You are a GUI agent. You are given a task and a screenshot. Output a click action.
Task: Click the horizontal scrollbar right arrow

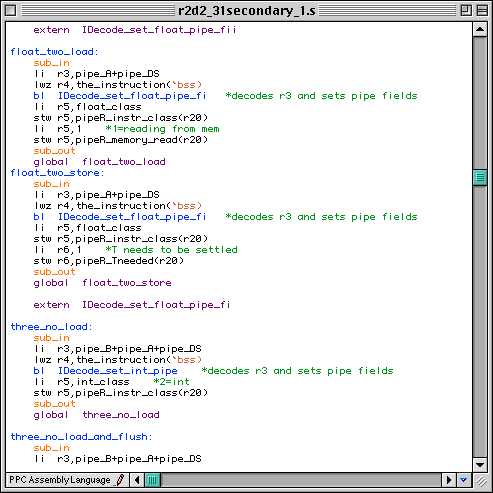tap(449, 480)
